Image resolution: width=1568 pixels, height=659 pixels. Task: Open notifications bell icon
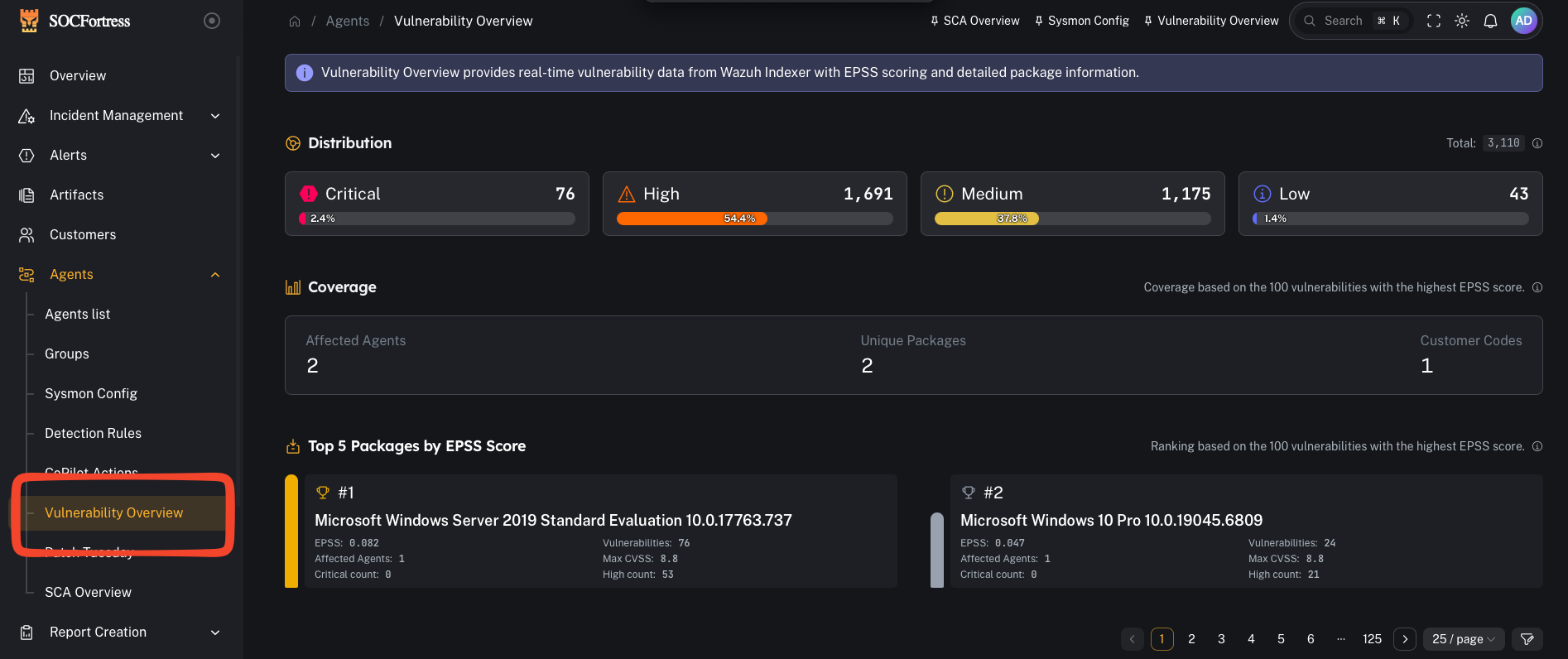click(1490, 21)
